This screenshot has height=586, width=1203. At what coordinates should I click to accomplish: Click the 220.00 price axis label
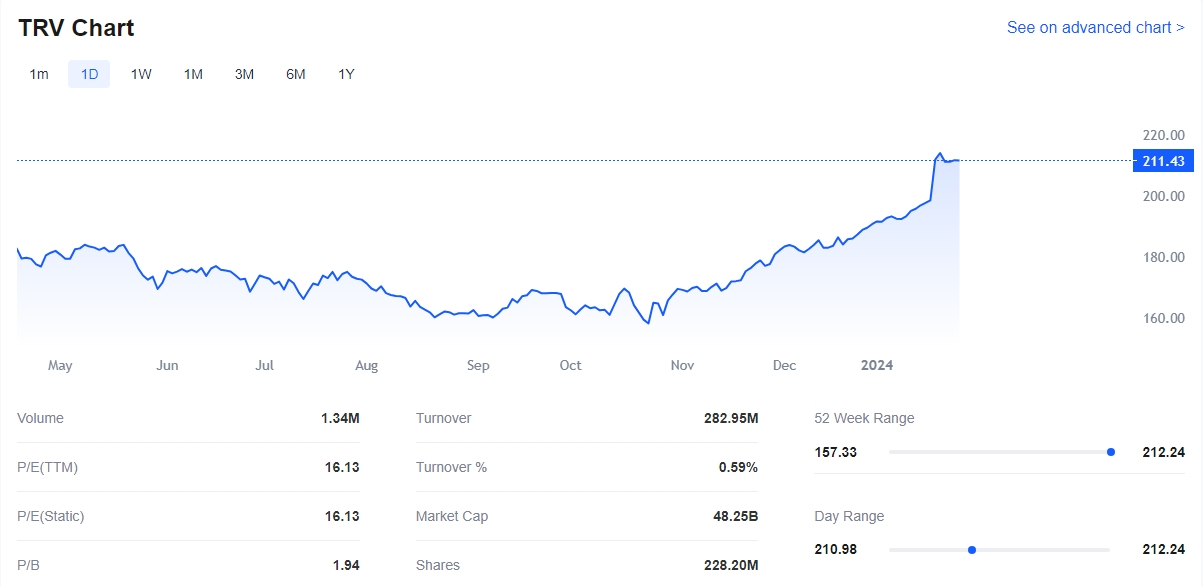coord(1163,135)
